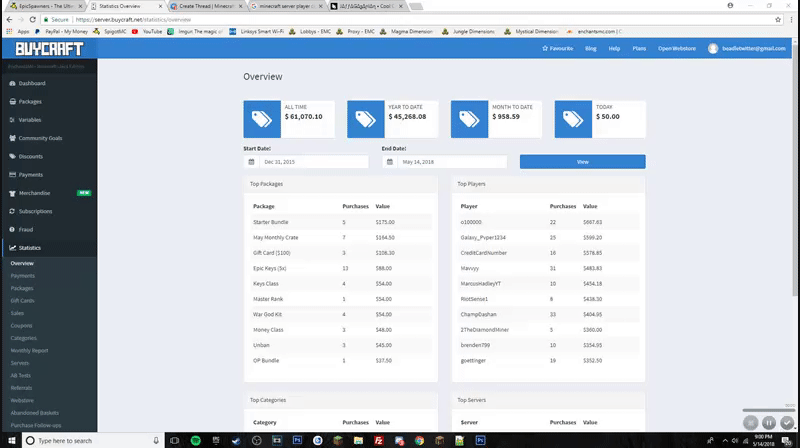800x448 pixels.
Task: Open Categories statistics
Action: coord(23,338)
